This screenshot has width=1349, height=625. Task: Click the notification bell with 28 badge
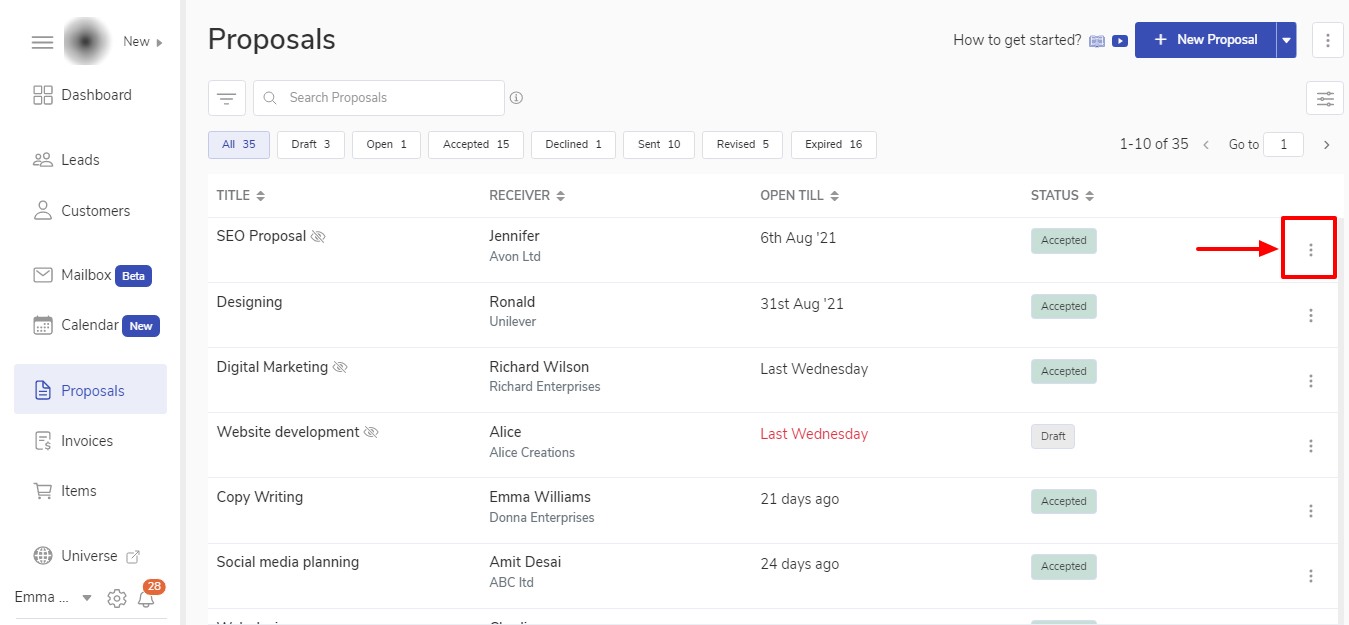pos(147,598)
